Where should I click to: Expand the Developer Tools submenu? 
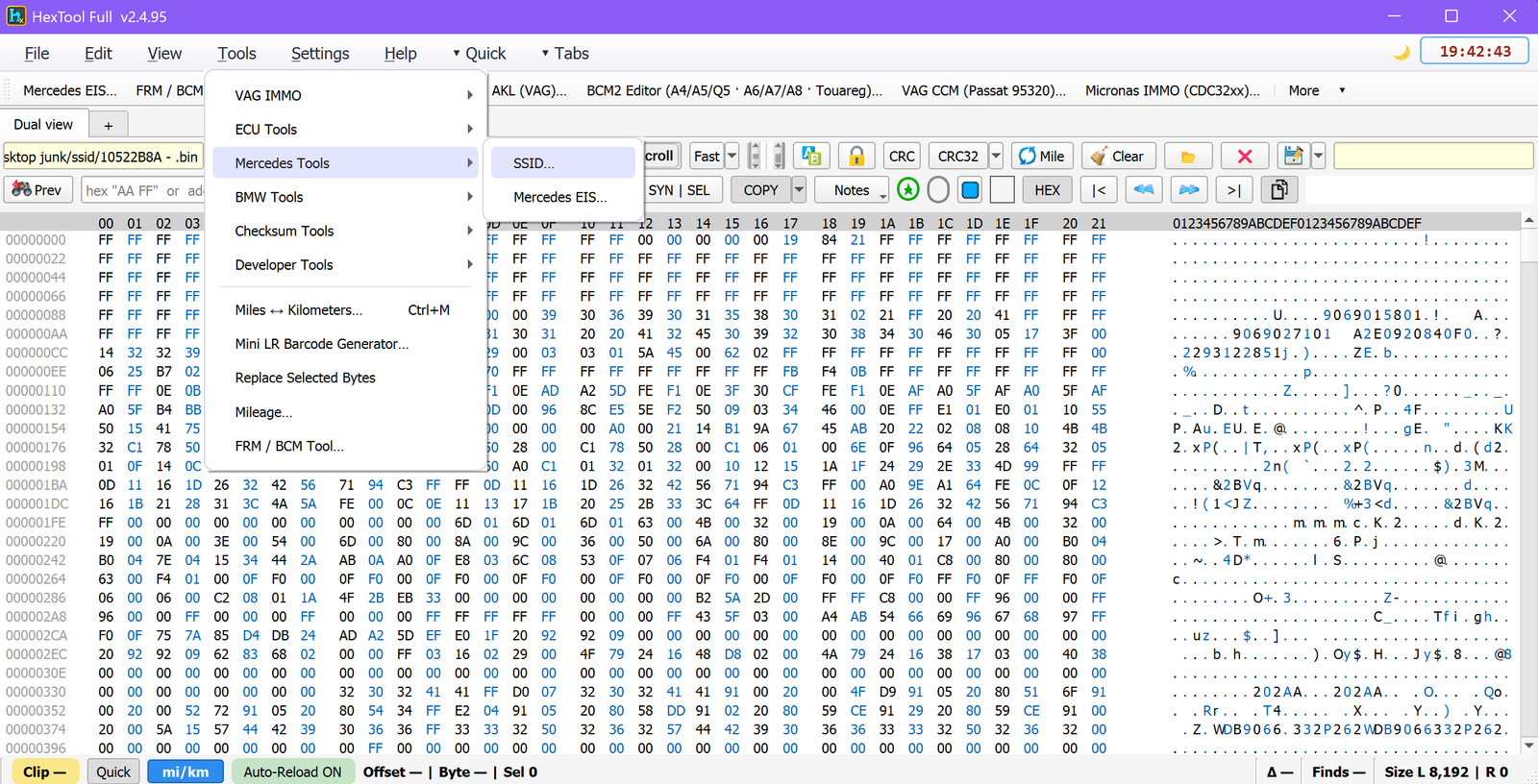click(x=345, y=264)
